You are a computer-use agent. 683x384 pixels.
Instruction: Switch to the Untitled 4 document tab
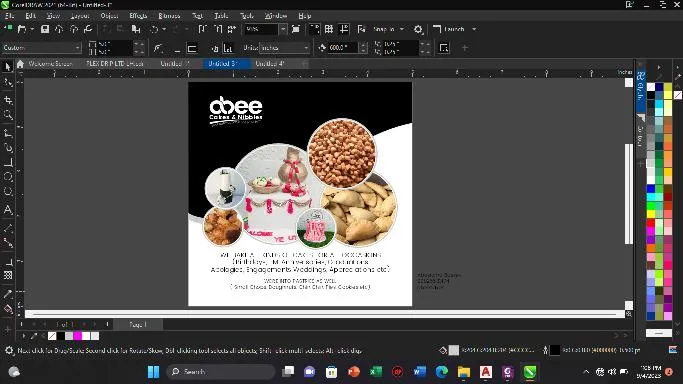point(270,64)
